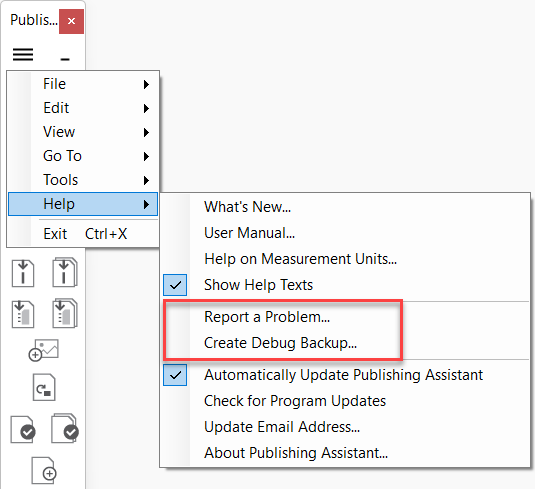Expand the File submenu
This screenshot has height=489, width=535.
pos(83,84)
